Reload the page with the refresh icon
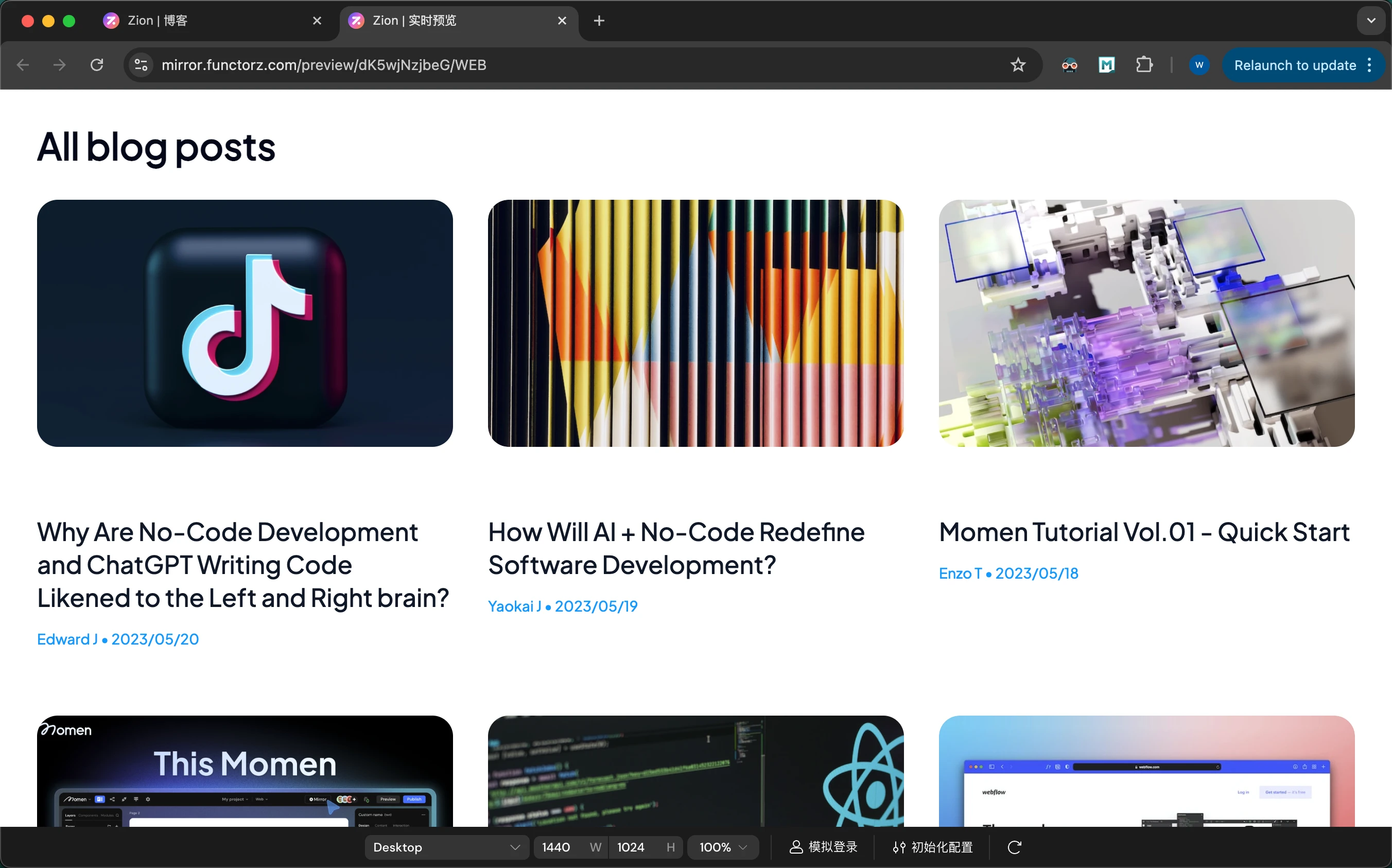Image resolution: width=1392 pixels, height=868 pixels. point(97,65)
